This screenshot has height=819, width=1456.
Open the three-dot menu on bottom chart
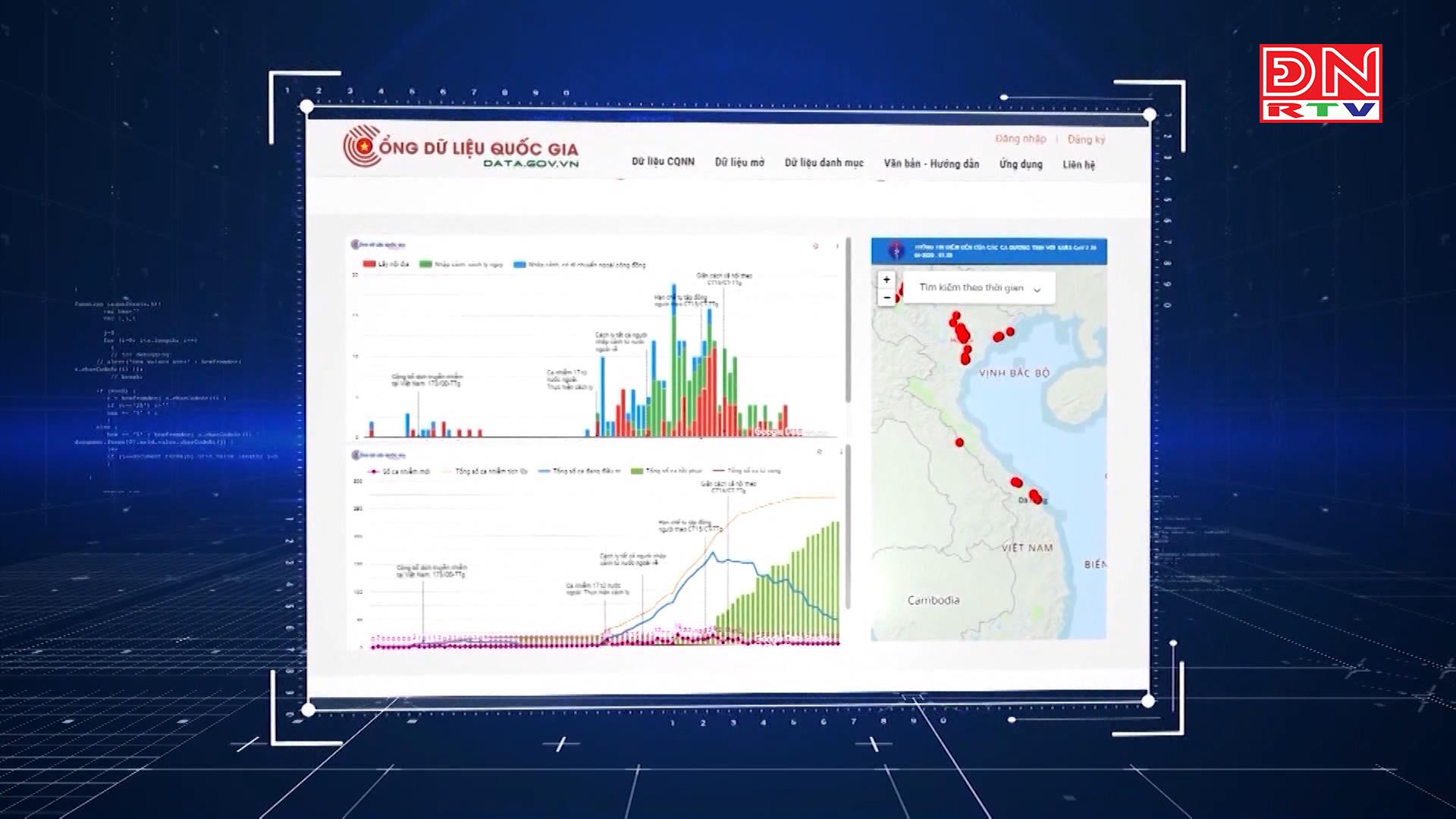pos(841,452)
